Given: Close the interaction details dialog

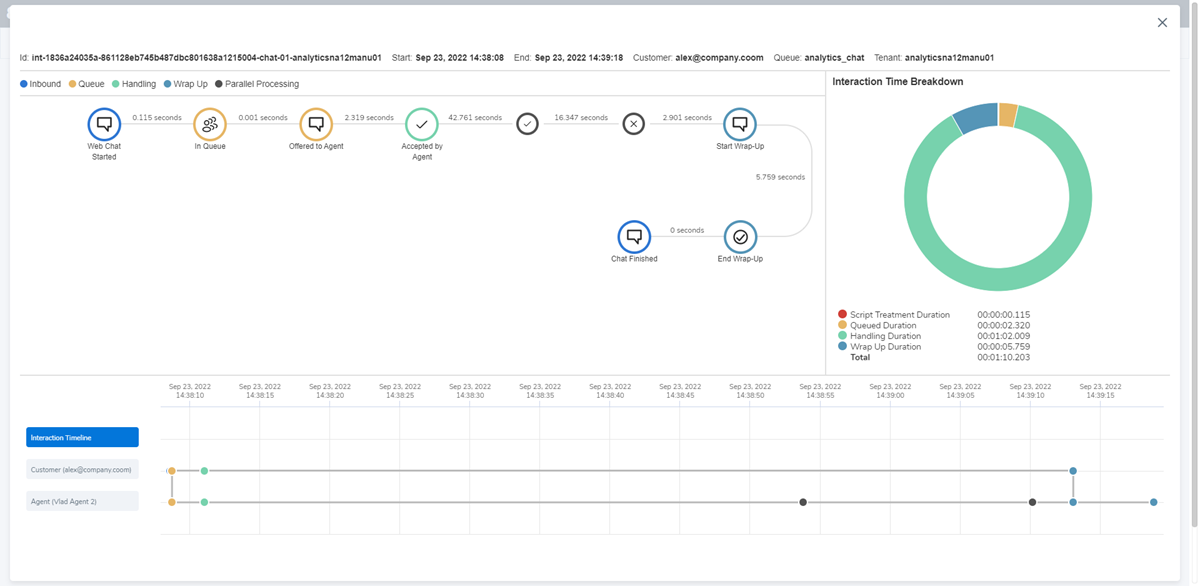Looking at the screenshot, I should [x=1162, y=22].
